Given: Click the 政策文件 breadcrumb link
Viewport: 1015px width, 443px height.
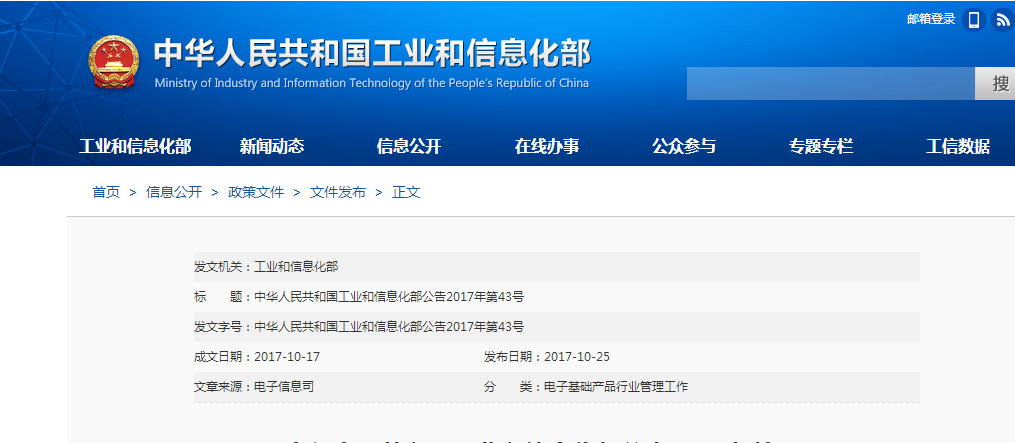Looking at the screenshot, I should click(x=256, y=192).
